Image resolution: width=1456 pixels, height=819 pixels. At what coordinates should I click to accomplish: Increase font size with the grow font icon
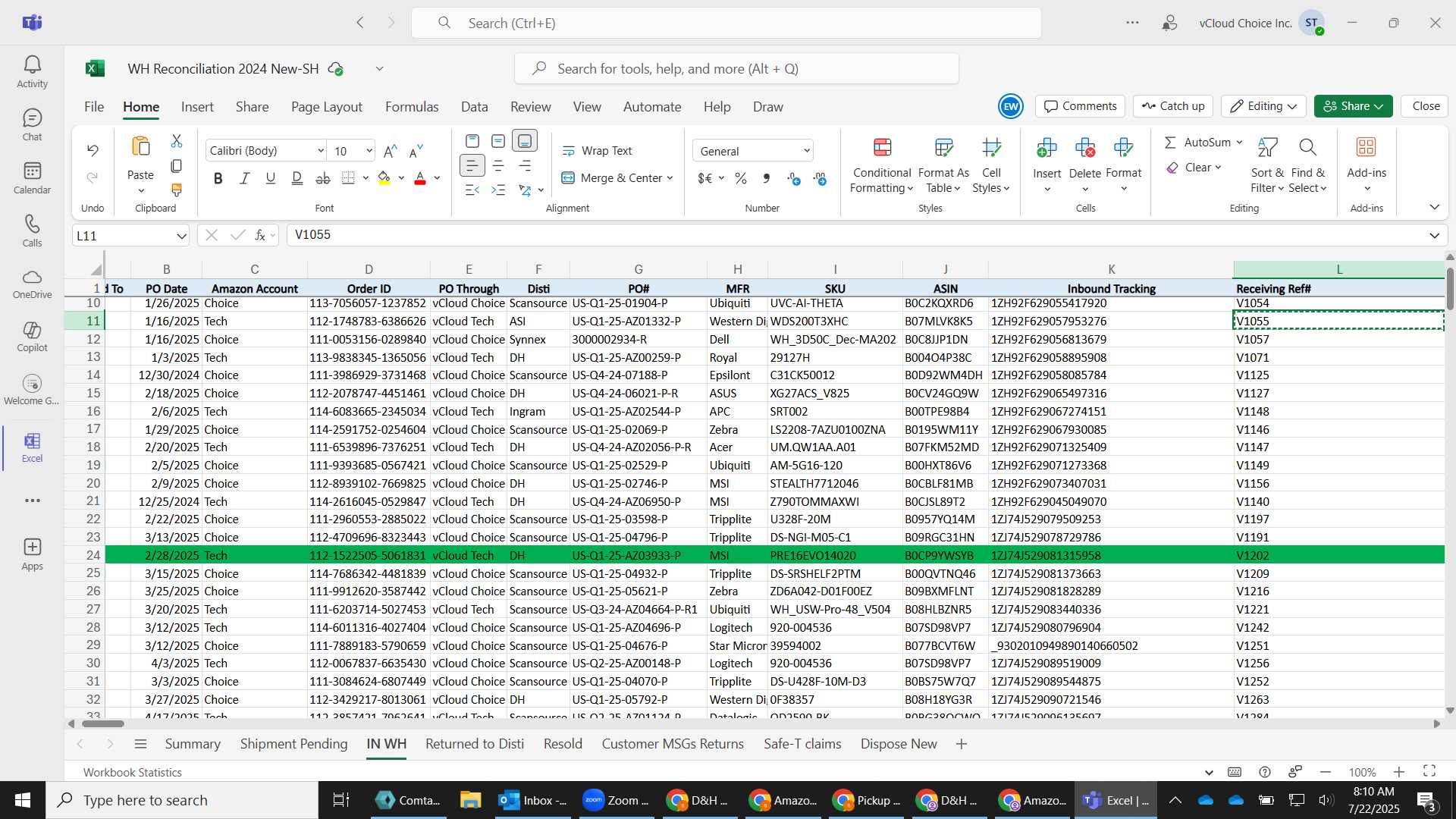click(x=391, y=151)
